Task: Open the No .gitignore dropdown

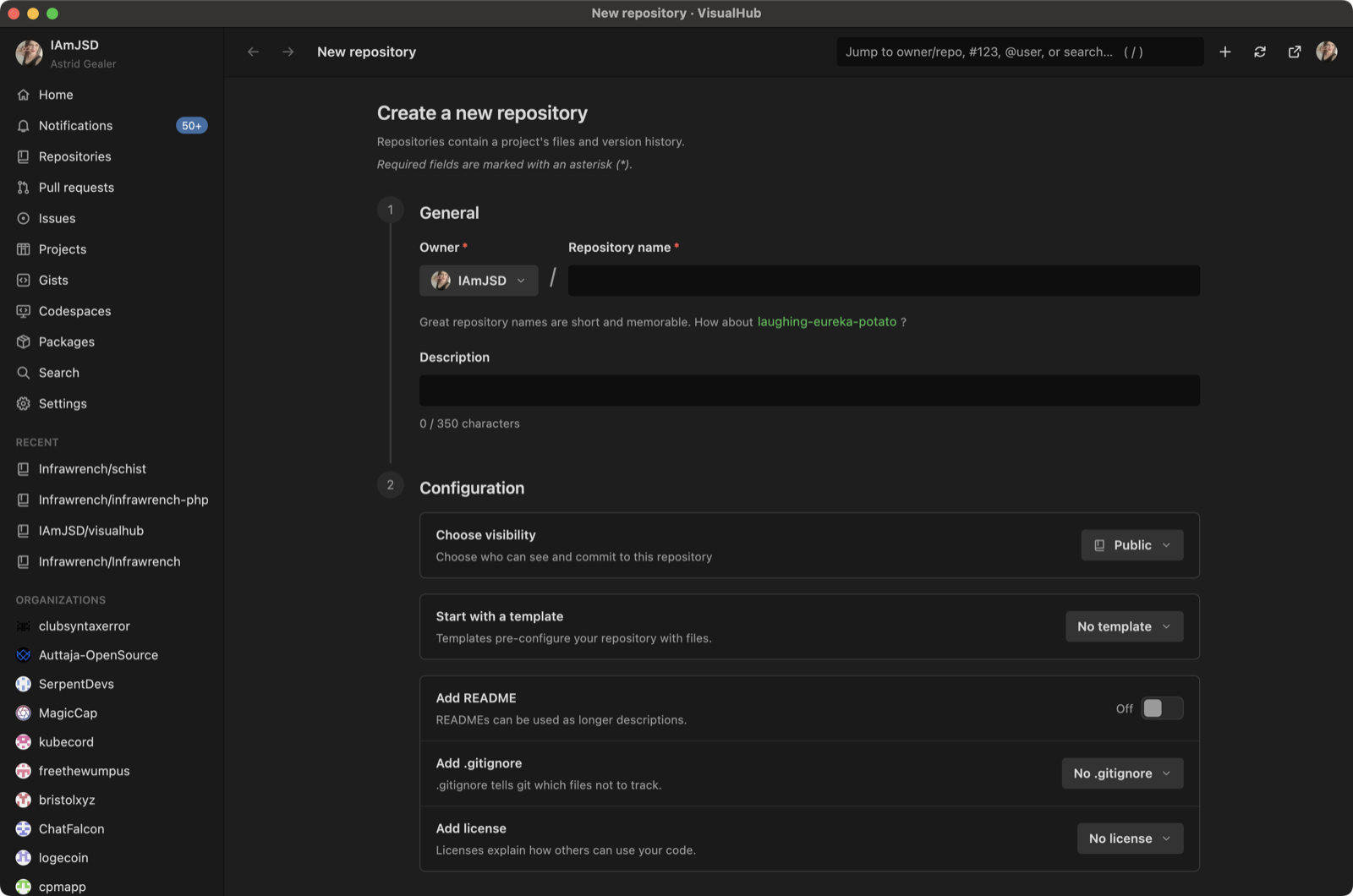Action: click(x=1123, y=773)
